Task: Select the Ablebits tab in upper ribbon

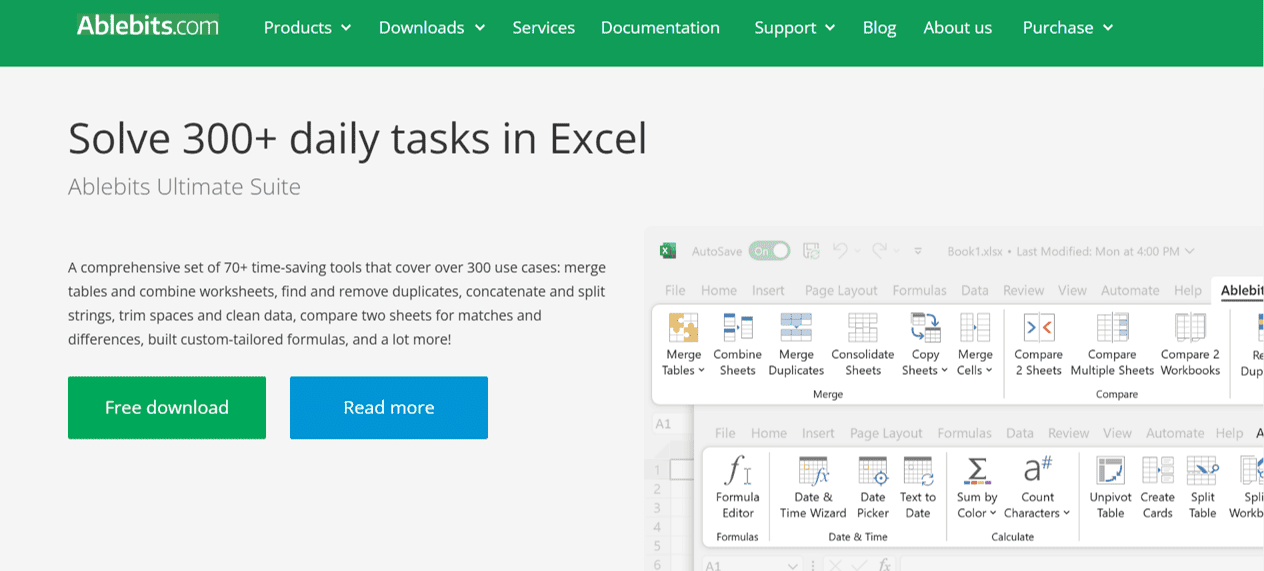Action: pos(1241,290)
